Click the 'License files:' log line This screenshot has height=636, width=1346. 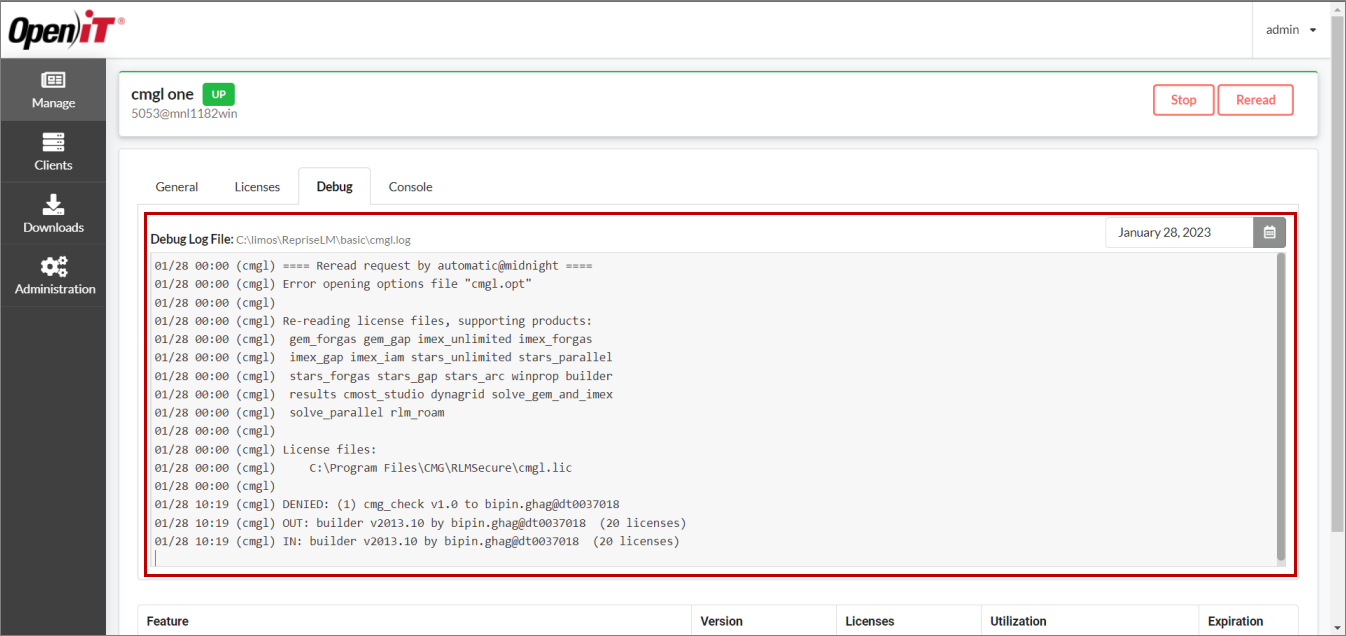(x=265, y=449)
